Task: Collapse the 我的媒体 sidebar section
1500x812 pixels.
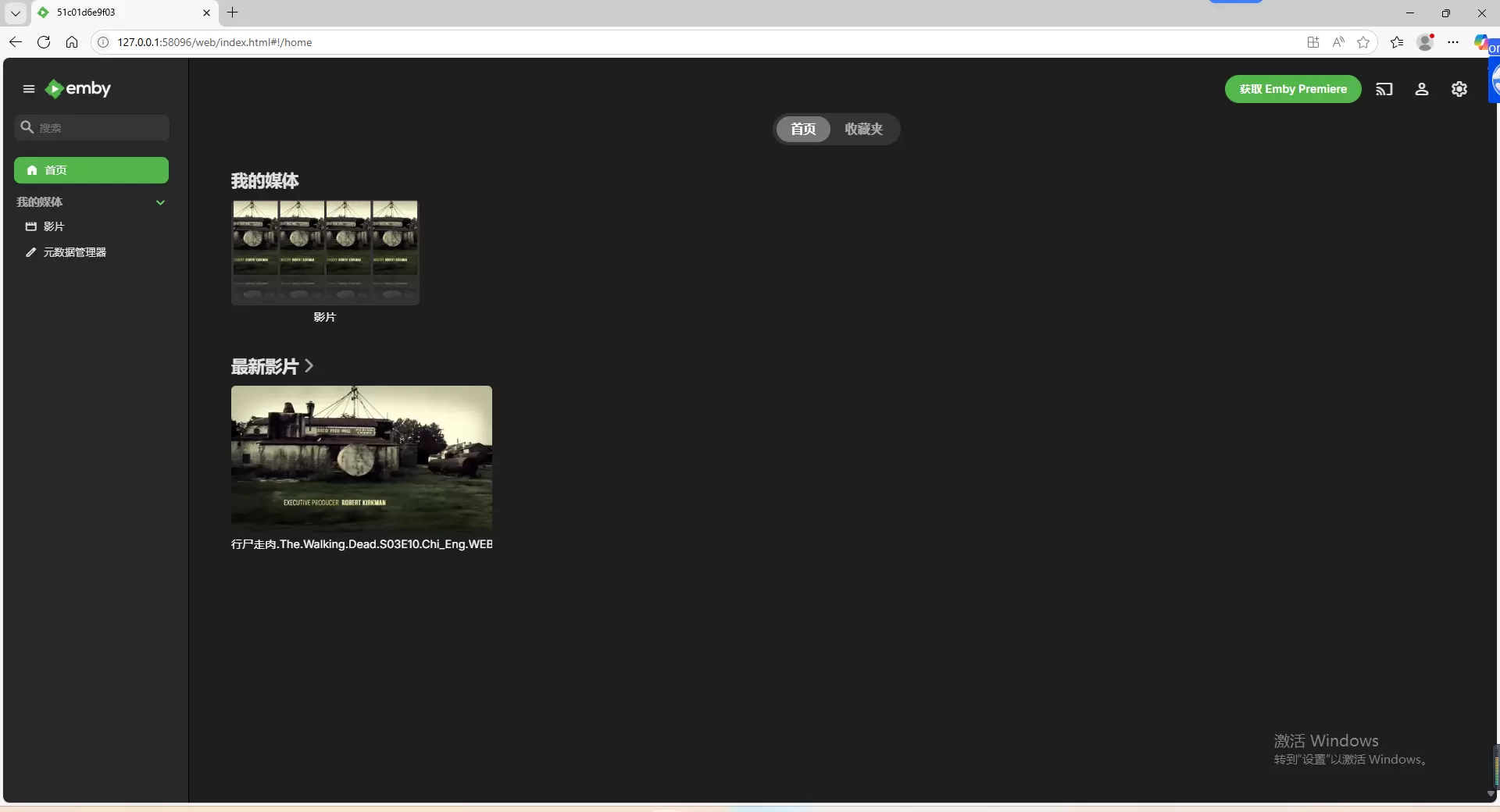Action: pyautogui.click(x=160, y=202)
